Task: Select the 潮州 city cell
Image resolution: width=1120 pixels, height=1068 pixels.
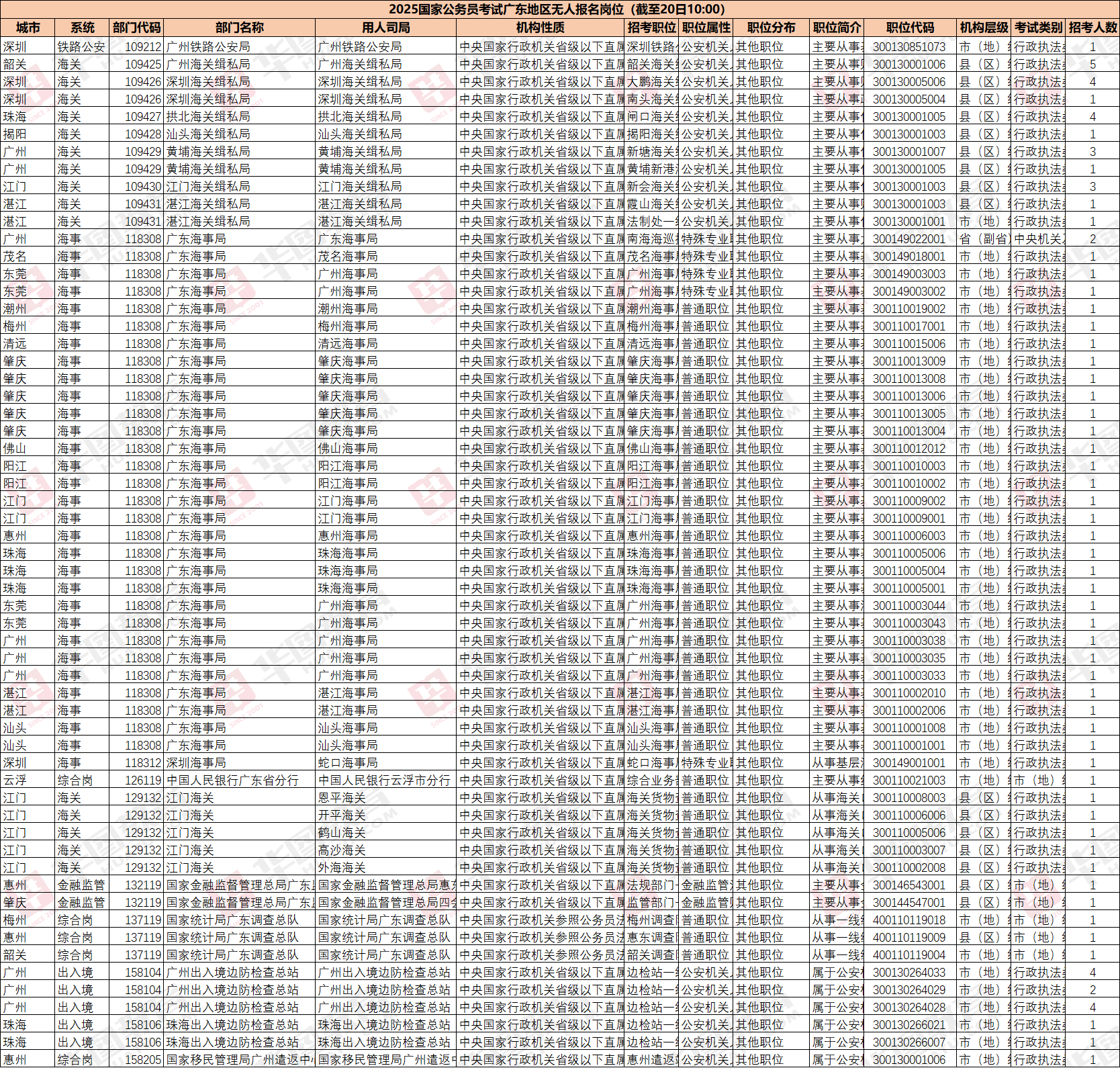Action: 15,309
